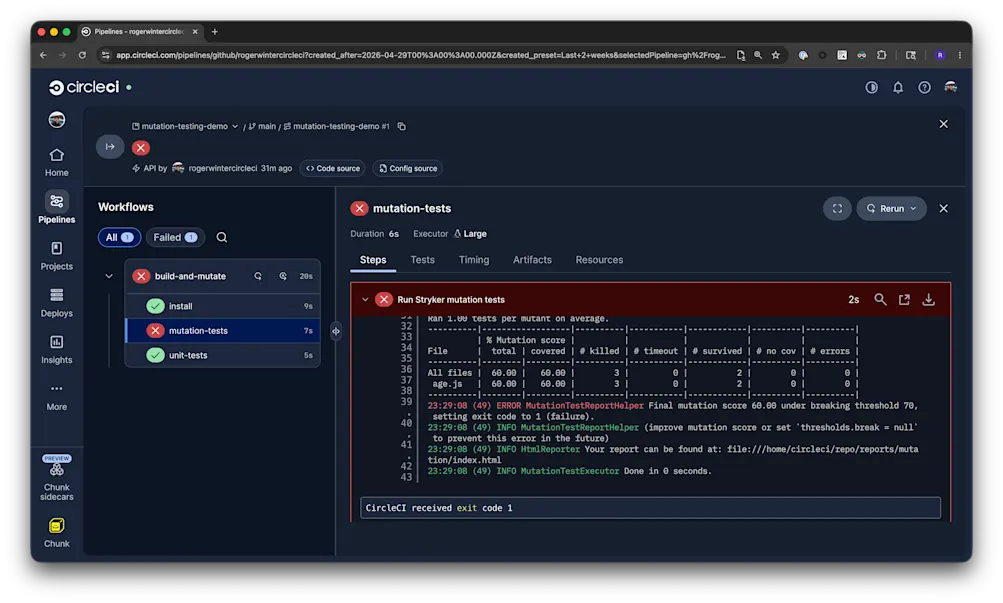
Task: Open the Pipelines sidebar item
Action: click(x=56, y=208)
